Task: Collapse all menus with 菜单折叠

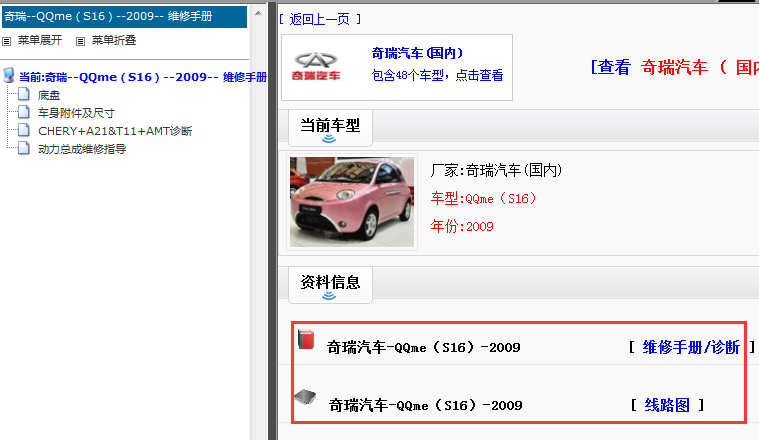Action: click(x=114, y=41)
